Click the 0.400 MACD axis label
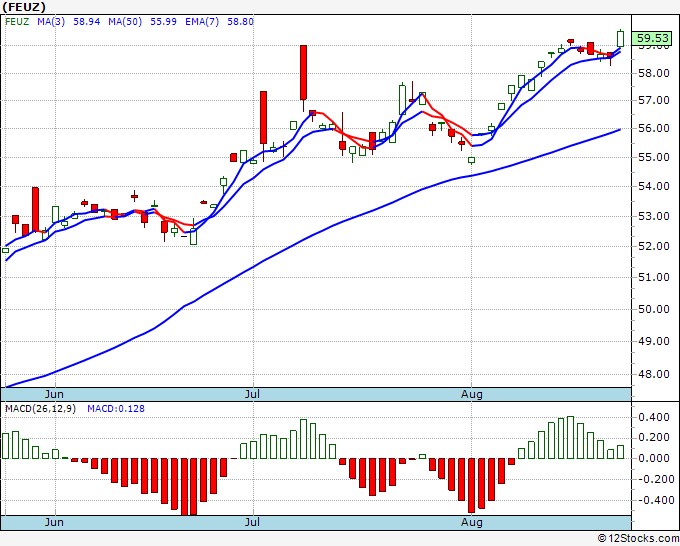Viewport: 680px width, 546px height. pos(654,418)
